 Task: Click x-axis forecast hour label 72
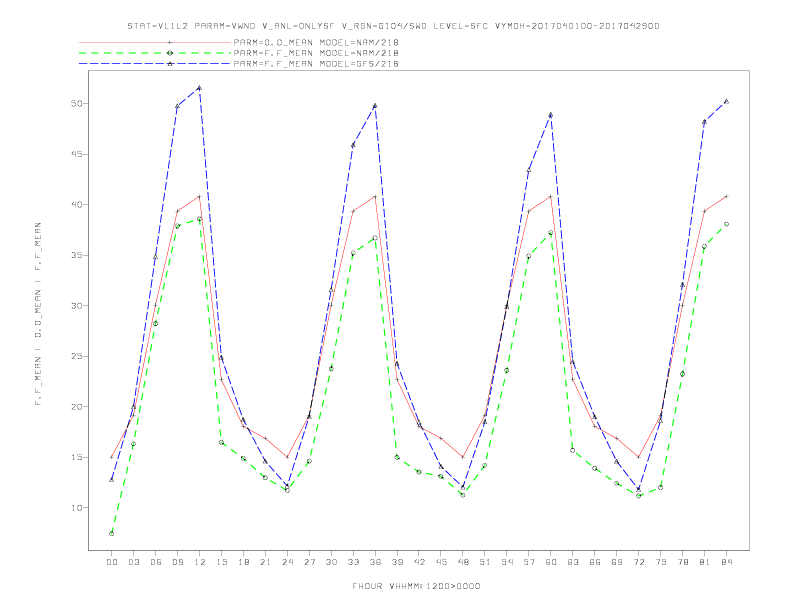coord(639,562)
